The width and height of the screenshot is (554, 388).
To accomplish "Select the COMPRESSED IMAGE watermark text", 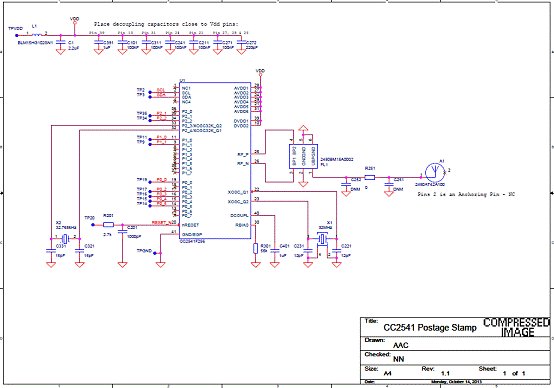I will pyautogui.click(x=517, y=327).
